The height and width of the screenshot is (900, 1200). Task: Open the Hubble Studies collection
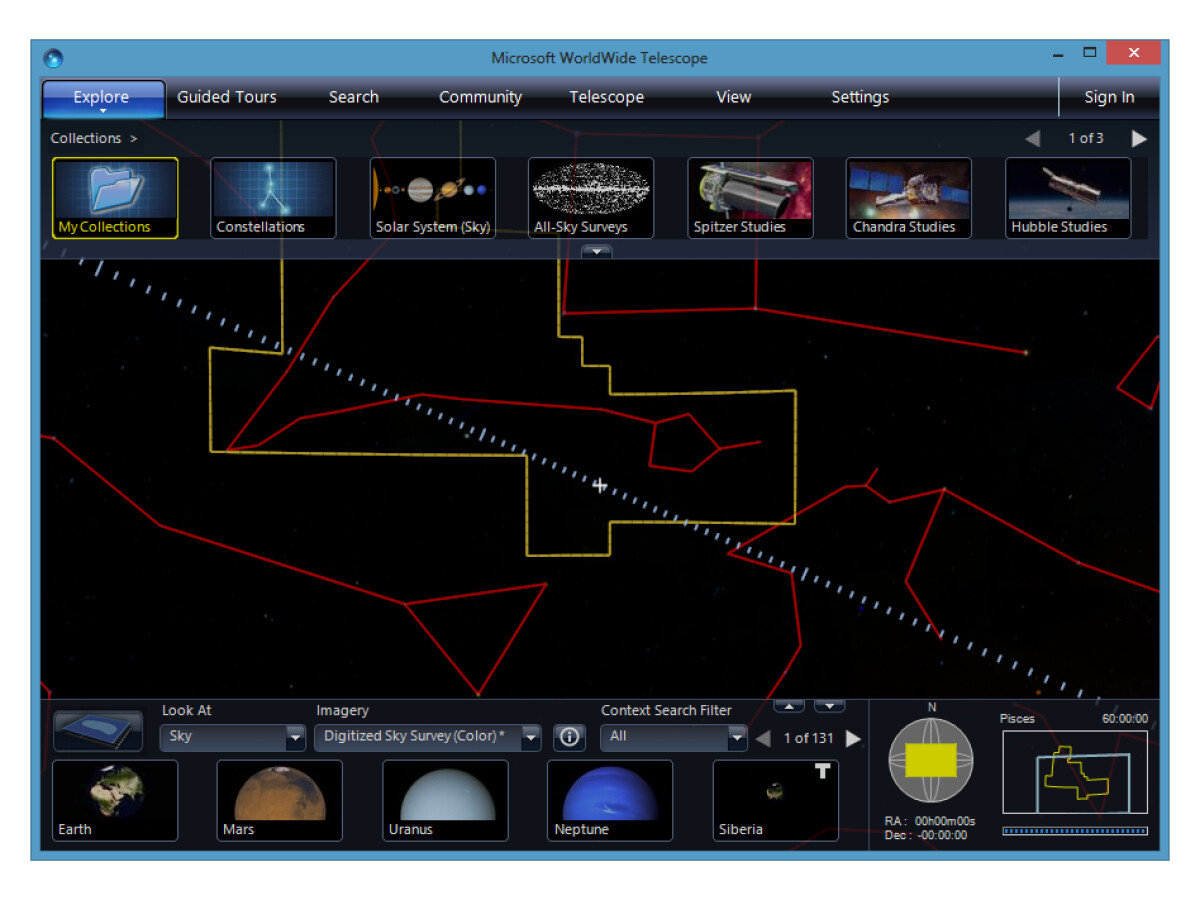[1067, 197]
